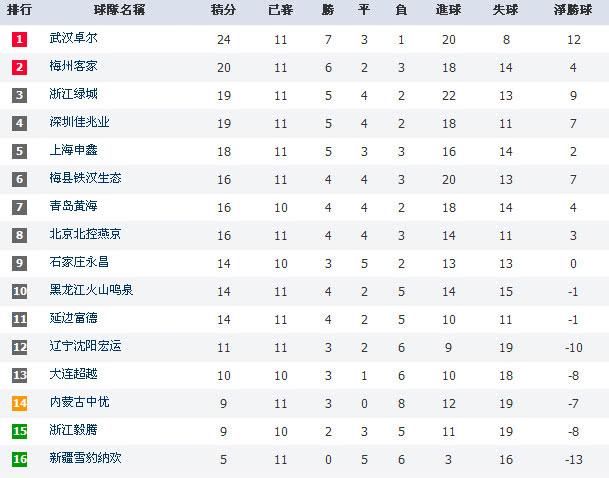Click the green rank 16 badge
The width and height of the screenshot is (609, 478).
tap(20, 458)
